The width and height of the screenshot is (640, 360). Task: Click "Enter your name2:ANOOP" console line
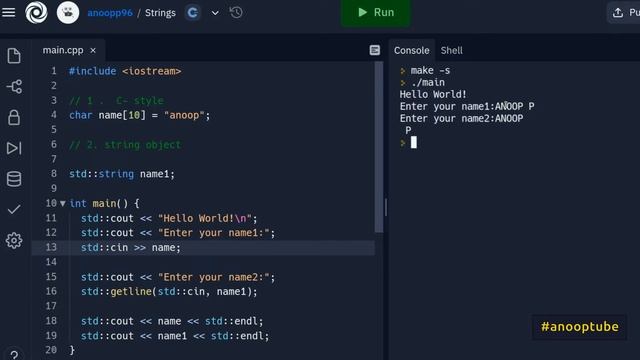pos(461,118)
